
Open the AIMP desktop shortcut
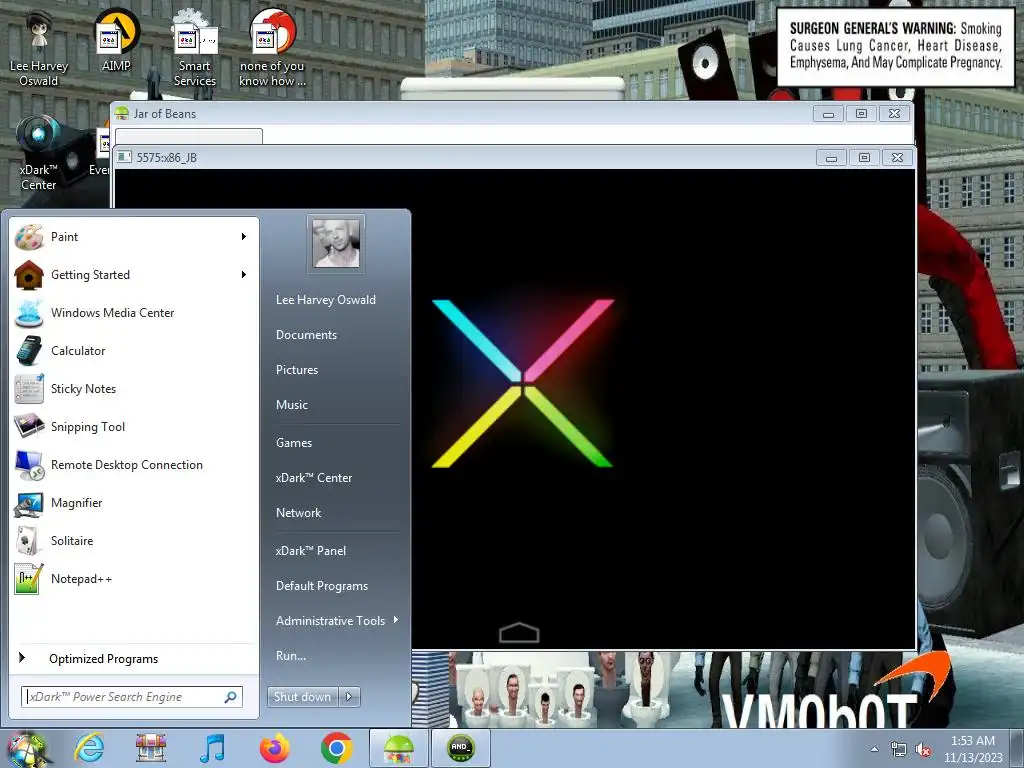(116, 40)
